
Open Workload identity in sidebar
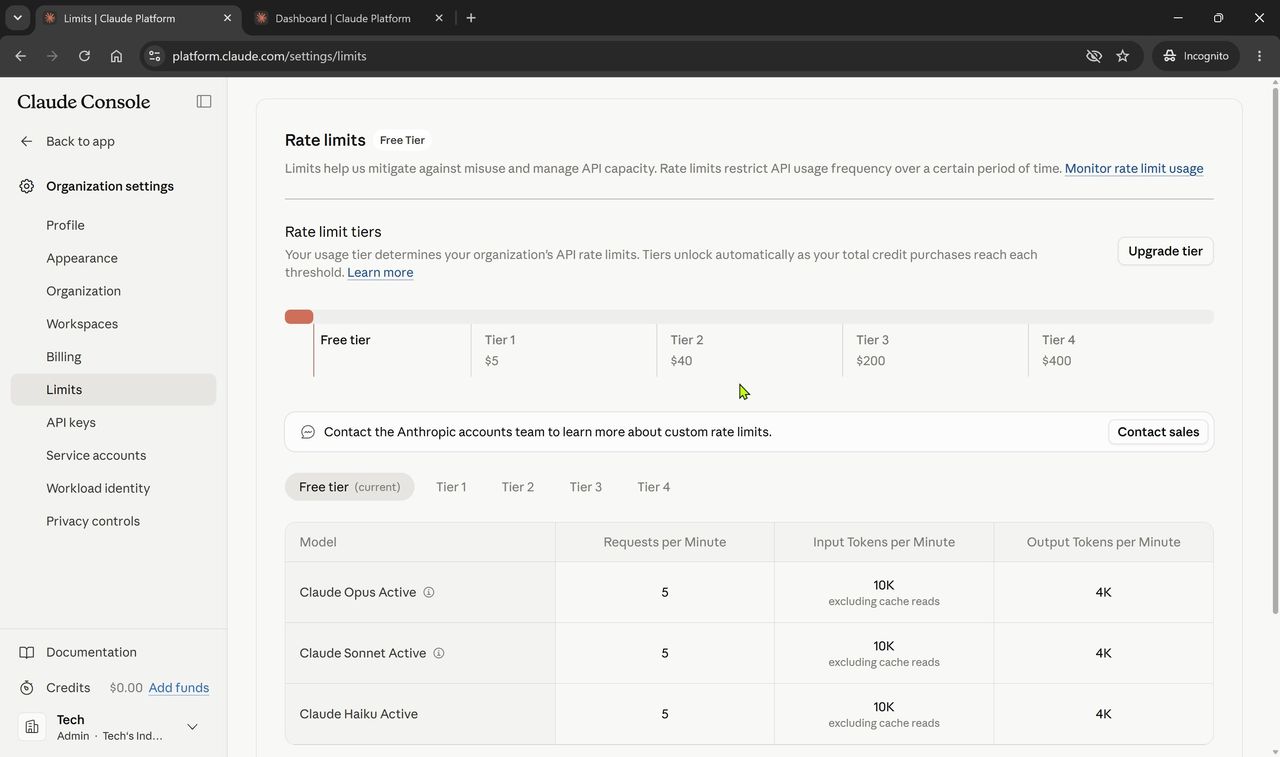click(113, 489)
